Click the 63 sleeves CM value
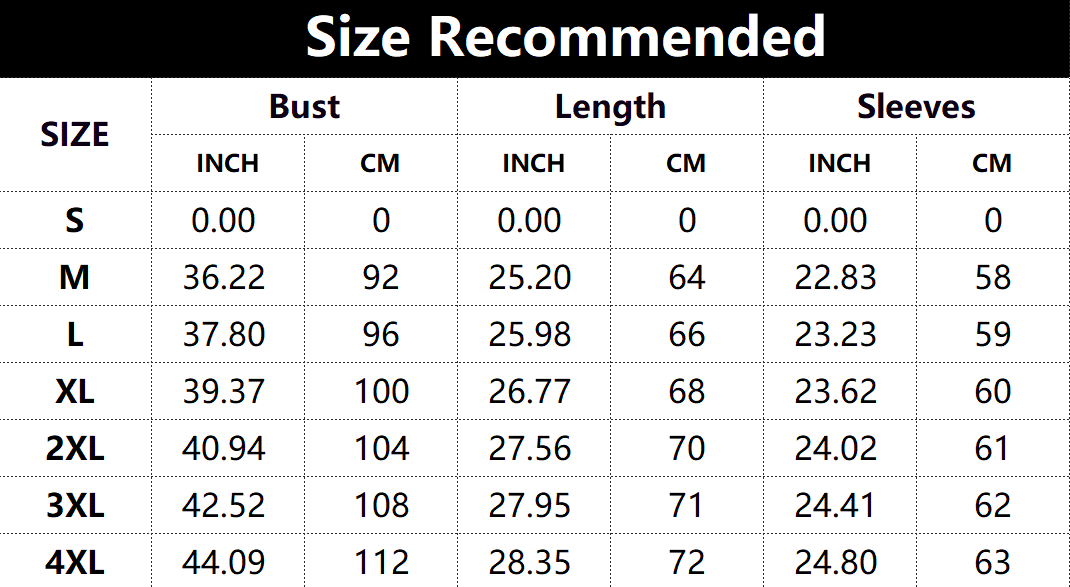This screenshot has width=1070, height=587. tap(993, 563)
